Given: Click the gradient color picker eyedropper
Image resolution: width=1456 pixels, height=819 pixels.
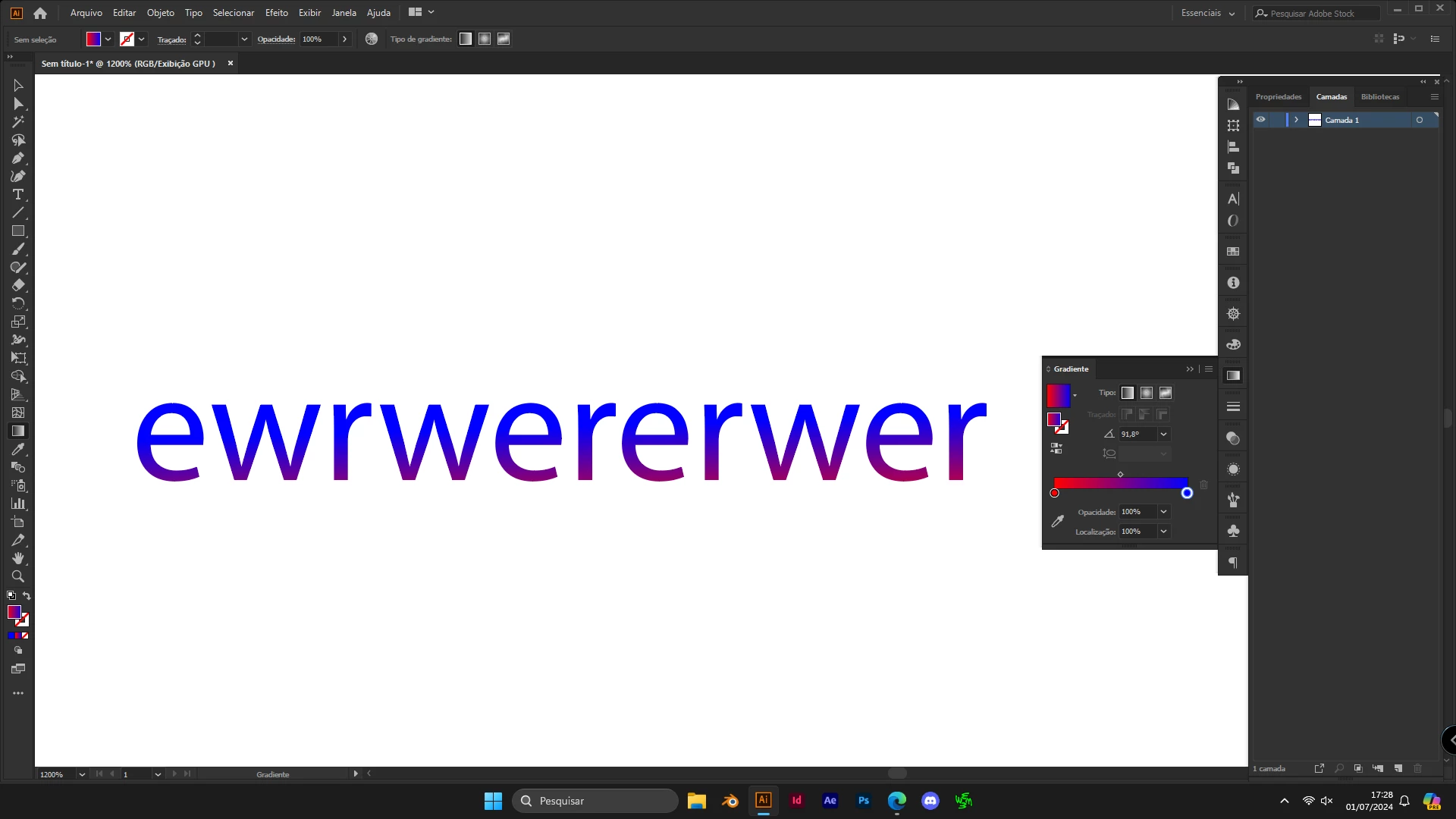Looking at the screenshot, I should tap(1057, 521).
